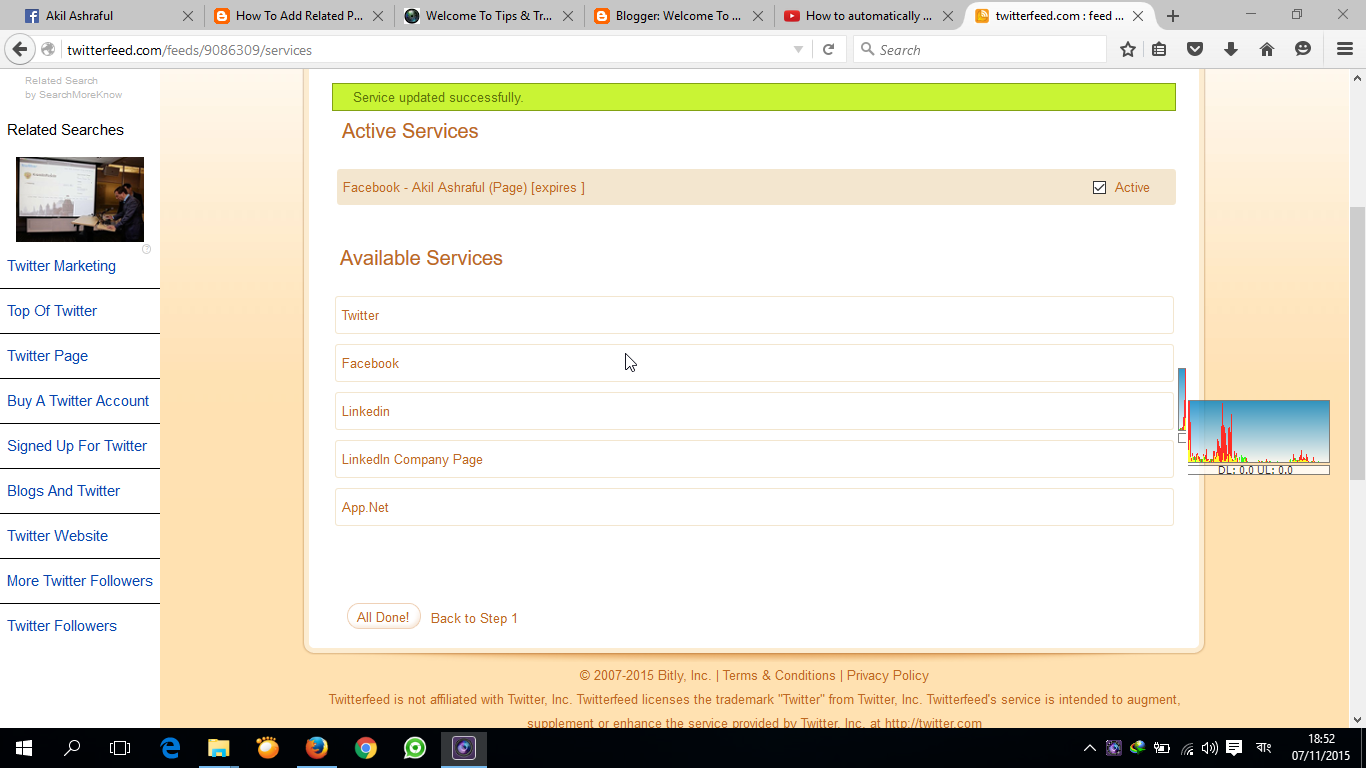Image resolution: width=1366 pixels, height=768 pixels.
Task: Bookmark page with star icon
Action: pyautogui.click(x=1128, y=49)
